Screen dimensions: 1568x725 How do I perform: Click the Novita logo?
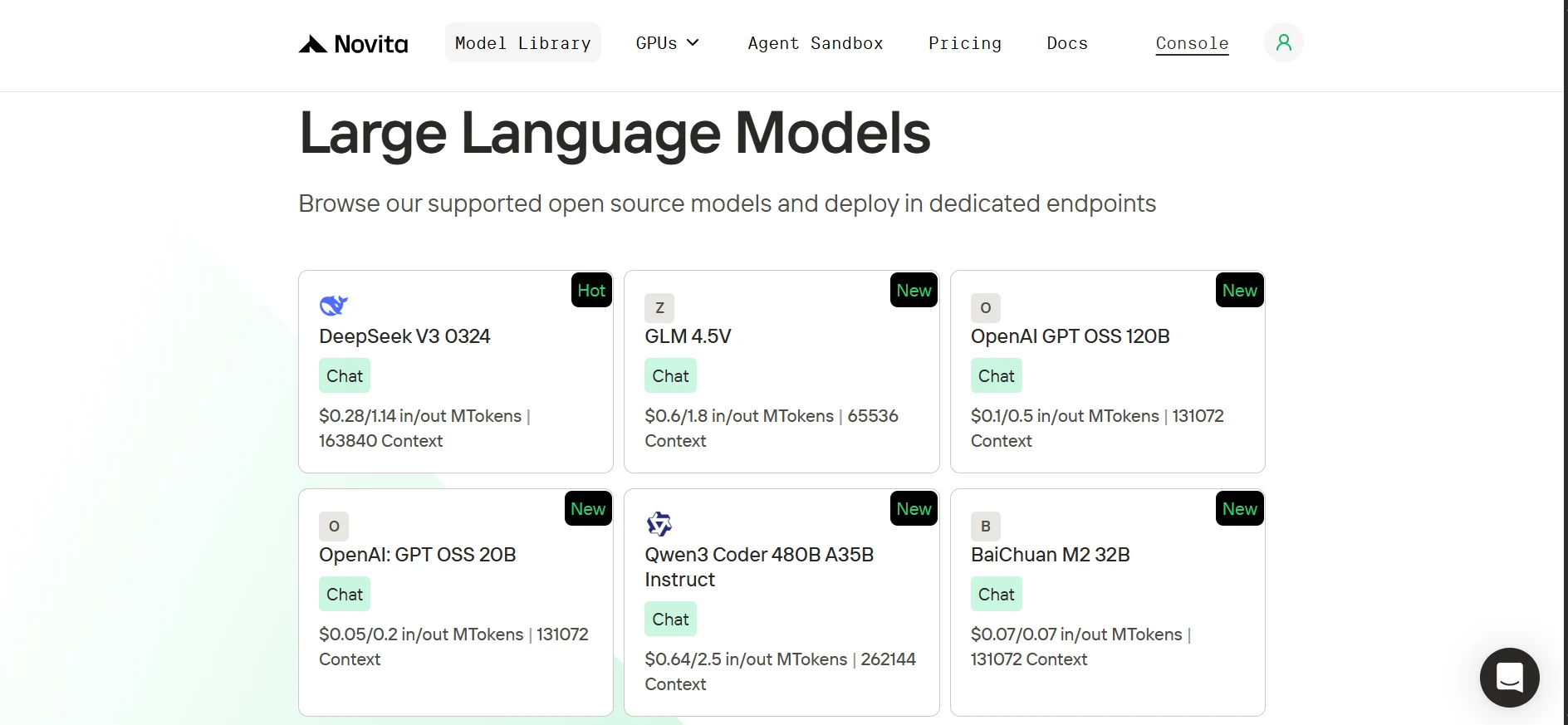tap(353, 43)
